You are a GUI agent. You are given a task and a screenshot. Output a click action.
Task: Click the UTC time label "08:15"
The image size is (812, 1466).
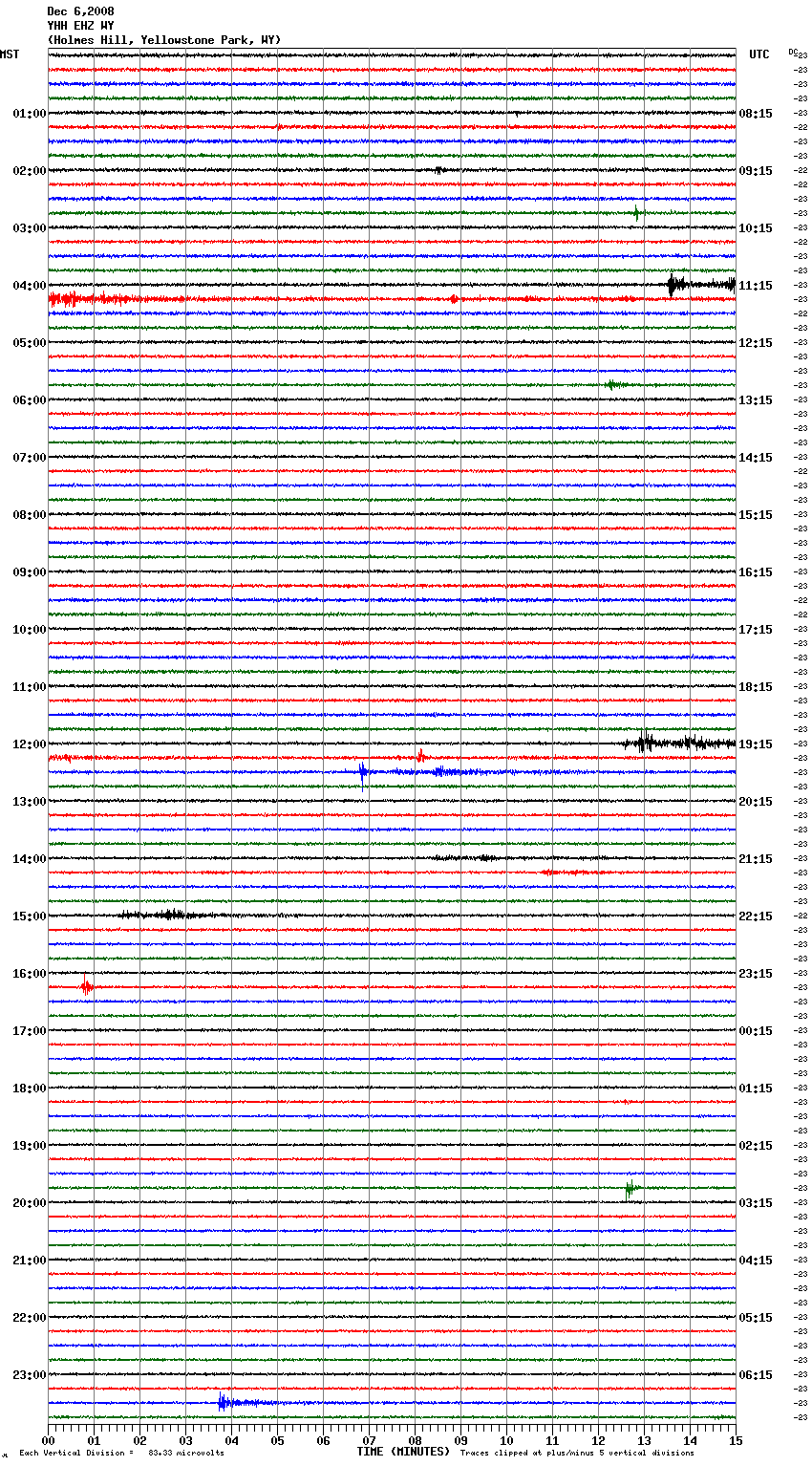click(756, 114)
